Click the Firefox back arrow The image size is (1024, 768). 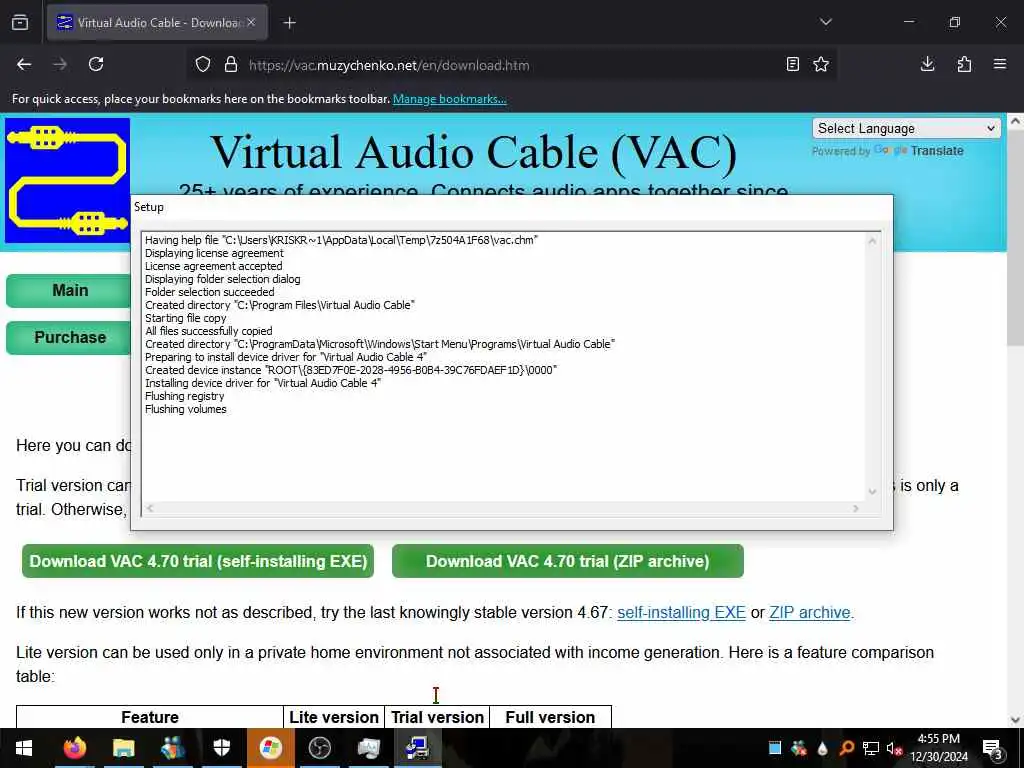point(24,64)
